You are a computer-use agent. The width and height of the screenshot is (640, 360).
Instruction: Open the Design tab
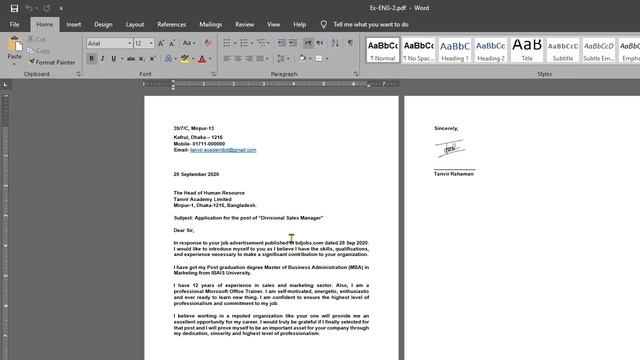pos(103,24)
